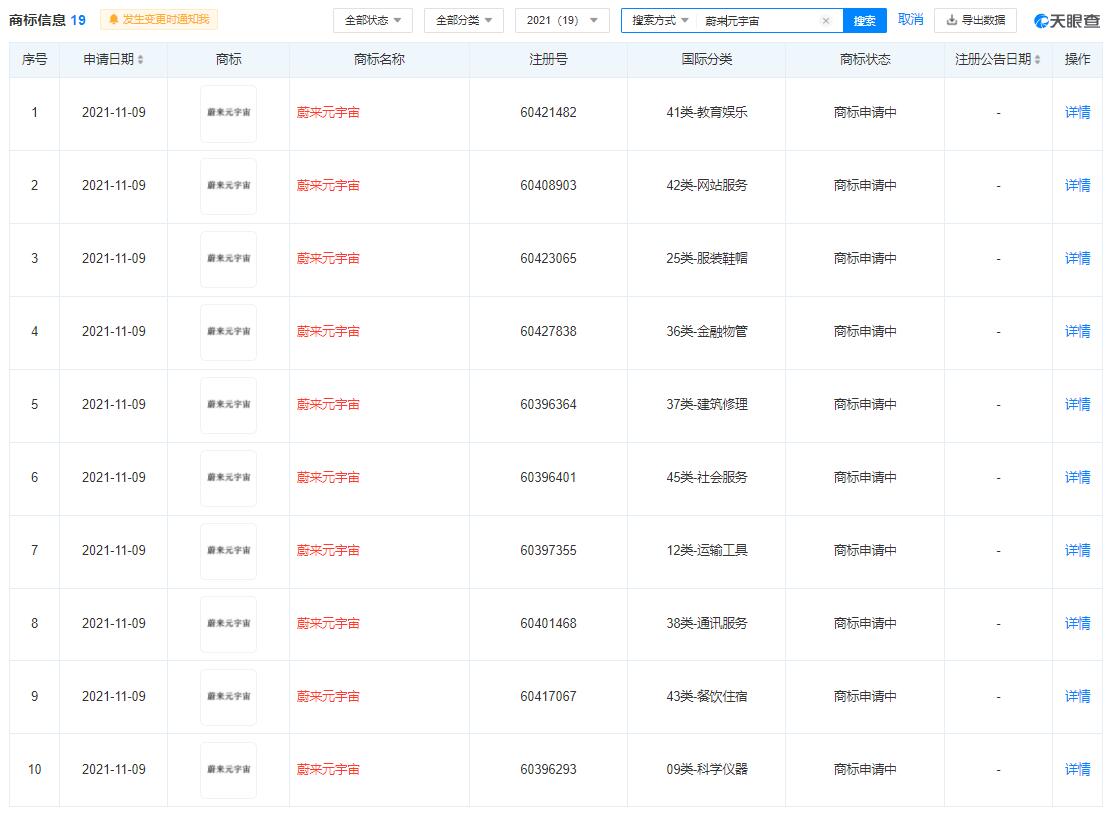Click the blue 搜索 button

click(864, 19)
